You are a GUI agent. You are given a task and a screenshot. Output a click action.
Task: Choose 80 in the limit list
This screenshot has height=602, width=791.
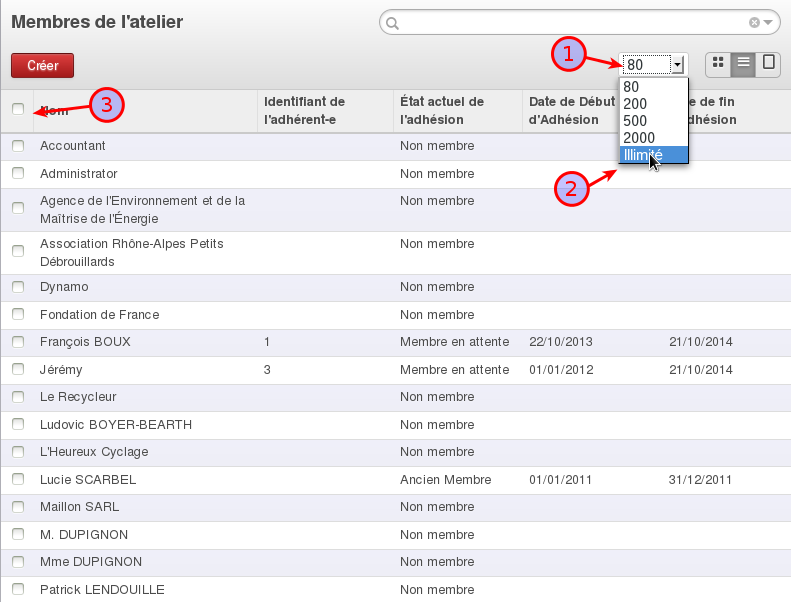(653, 87)
